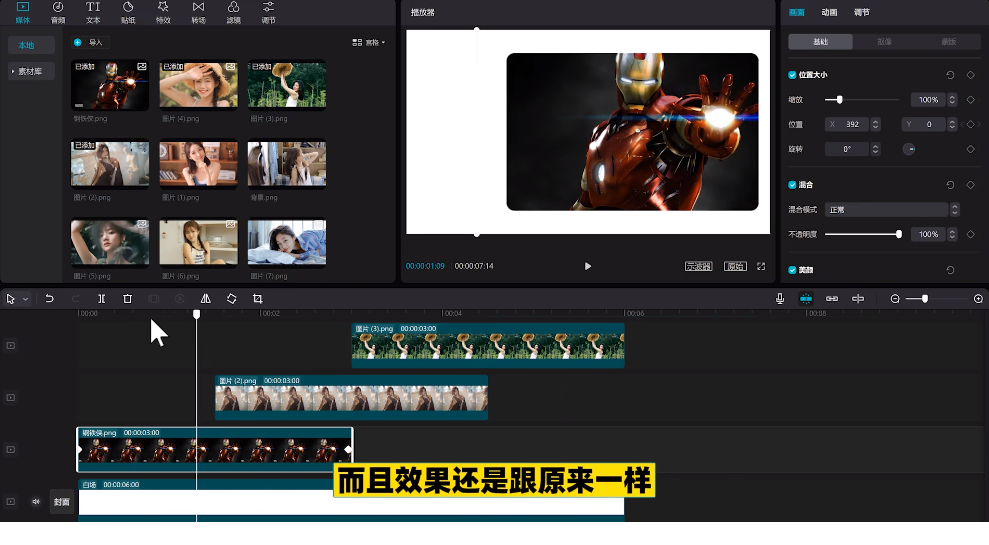989x545 pixels.
Task: Delete the selected clip
Action: [127, 299]
